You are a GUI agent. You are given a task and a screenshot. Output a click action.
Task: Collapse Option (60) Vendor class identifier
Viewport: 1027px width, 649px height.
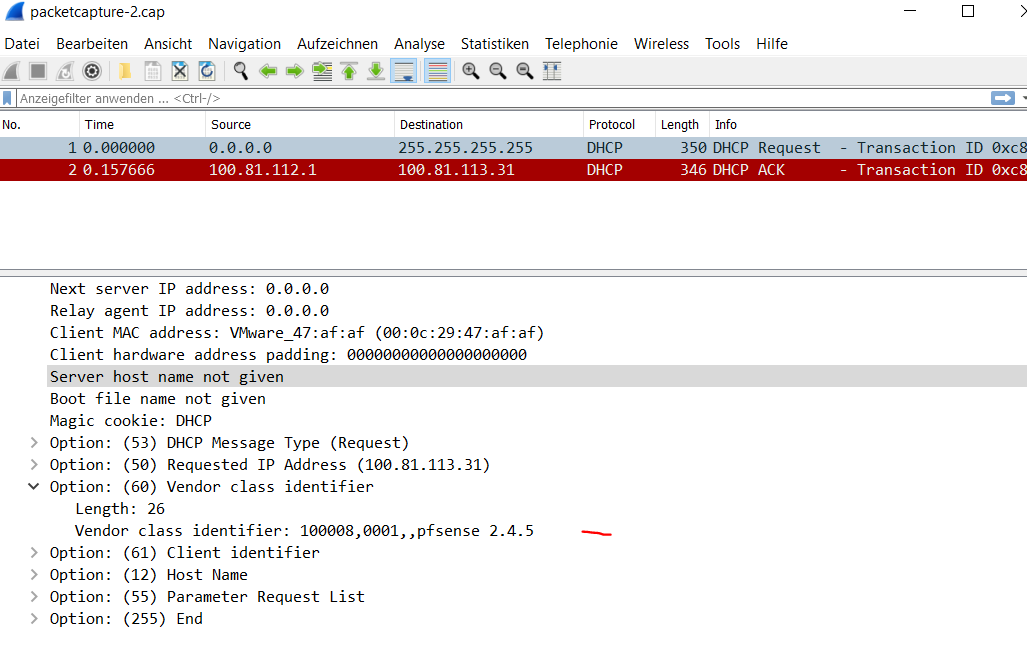coord(35,487)
